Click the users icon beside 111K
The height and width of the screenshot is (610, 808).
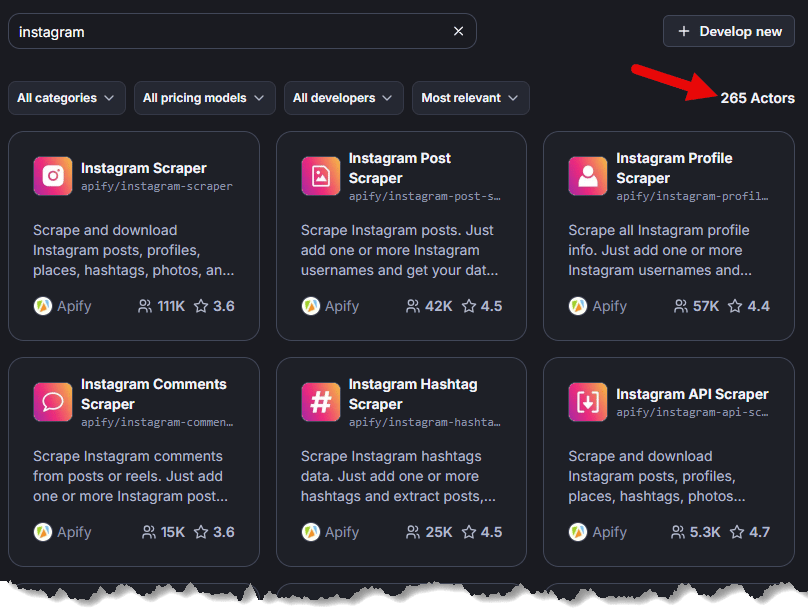point(145,307)
